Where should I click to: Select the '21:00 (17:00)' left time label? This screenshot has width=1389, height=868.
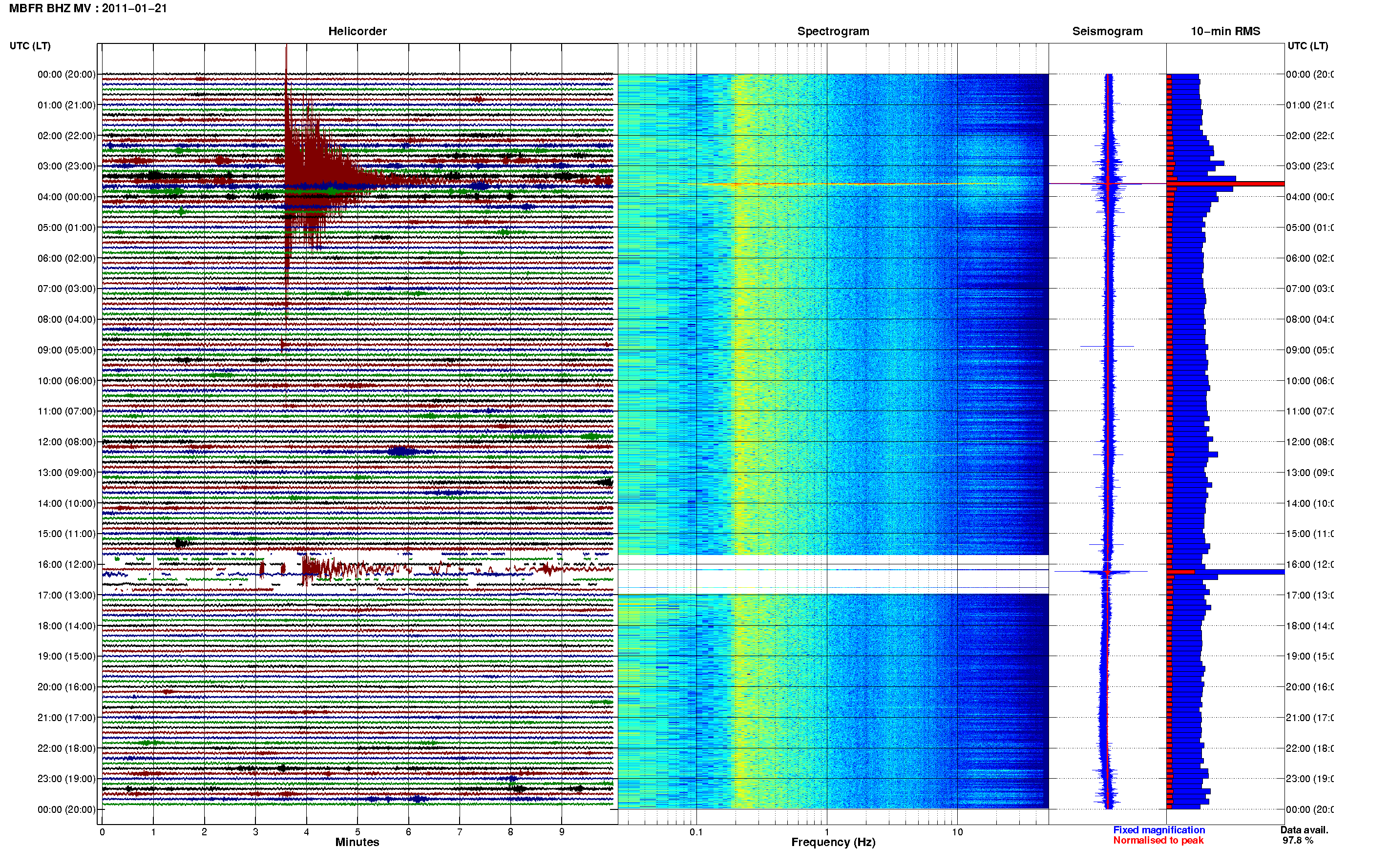point(66,718)
